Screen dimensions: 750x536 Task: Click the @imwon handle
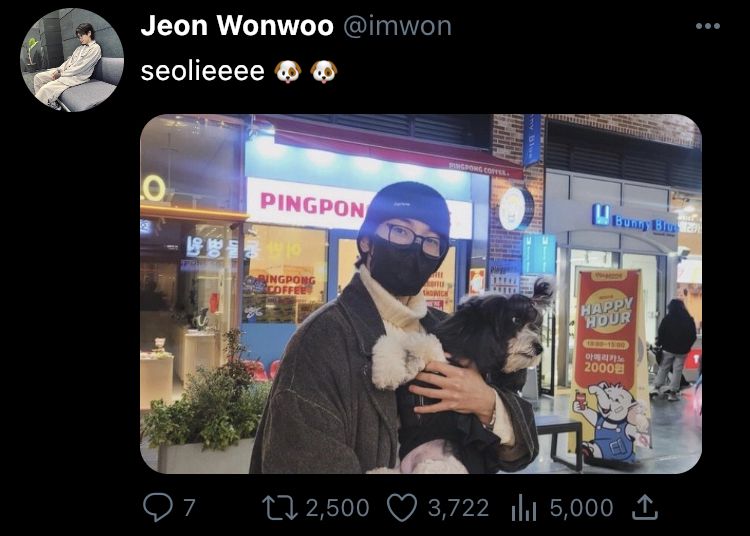(397, 26)
